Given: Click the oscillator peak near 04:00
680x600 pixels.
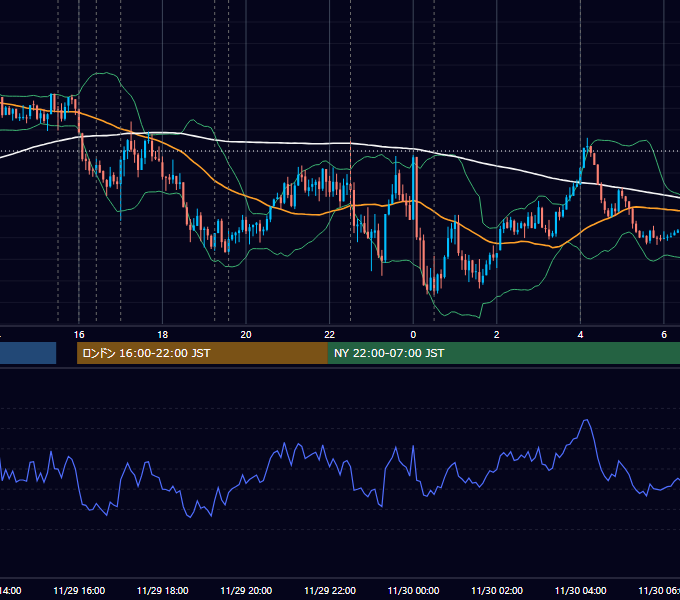Looking at the screenshot, I should point(586,420).
